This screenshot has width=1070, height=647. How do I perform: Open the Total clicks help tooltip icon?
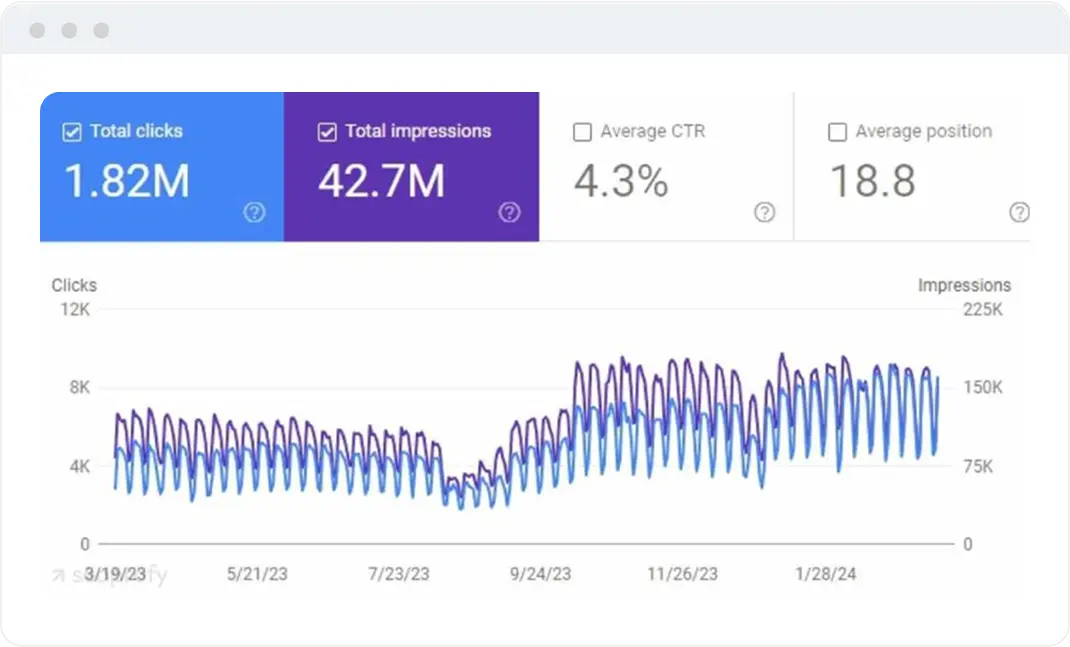(x=256, y=213)
